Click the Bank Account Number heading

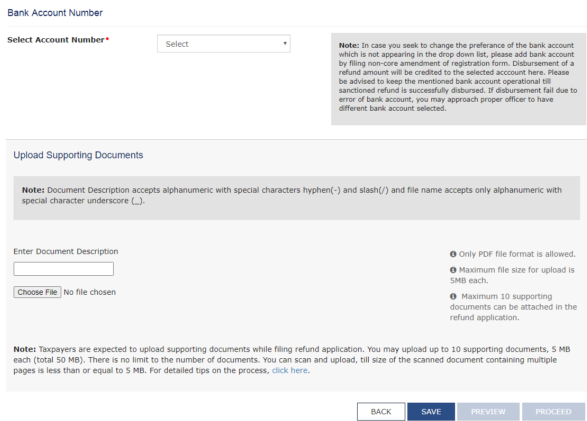(x=55, y=13)
